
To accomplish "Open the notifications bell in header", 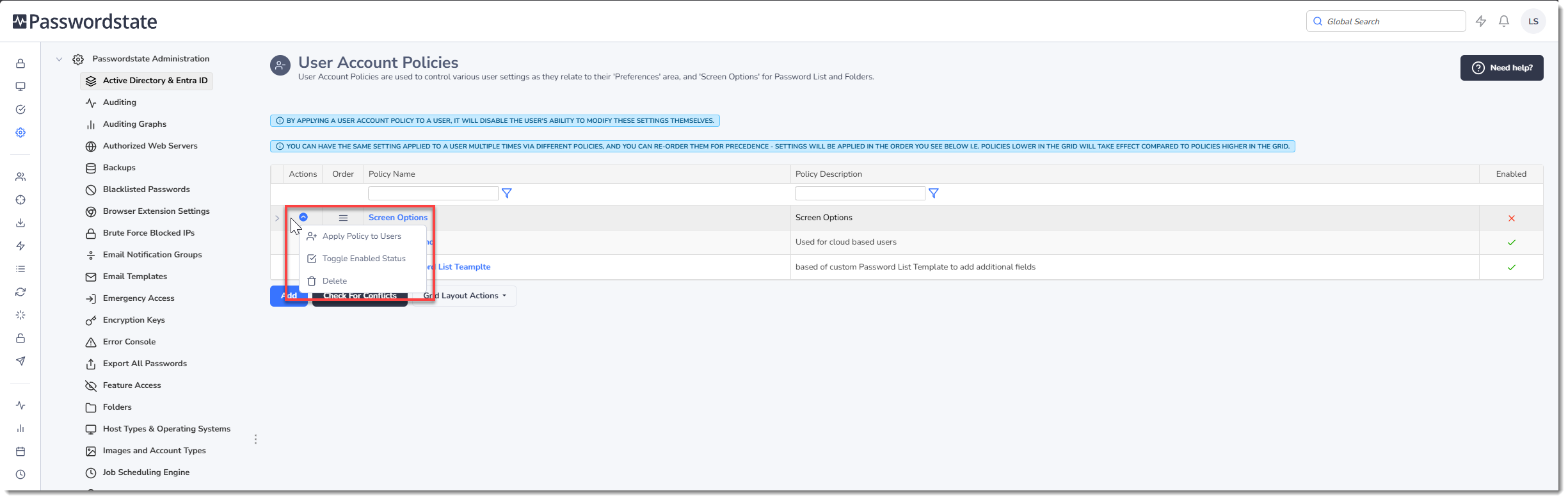I will tap(1504, 21).
